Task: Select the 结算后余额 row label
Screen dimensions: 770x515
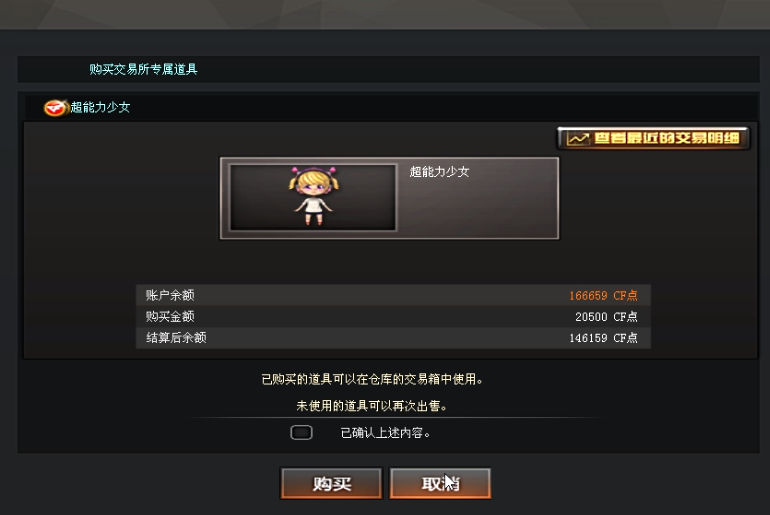Action: [x=176, y=338]
